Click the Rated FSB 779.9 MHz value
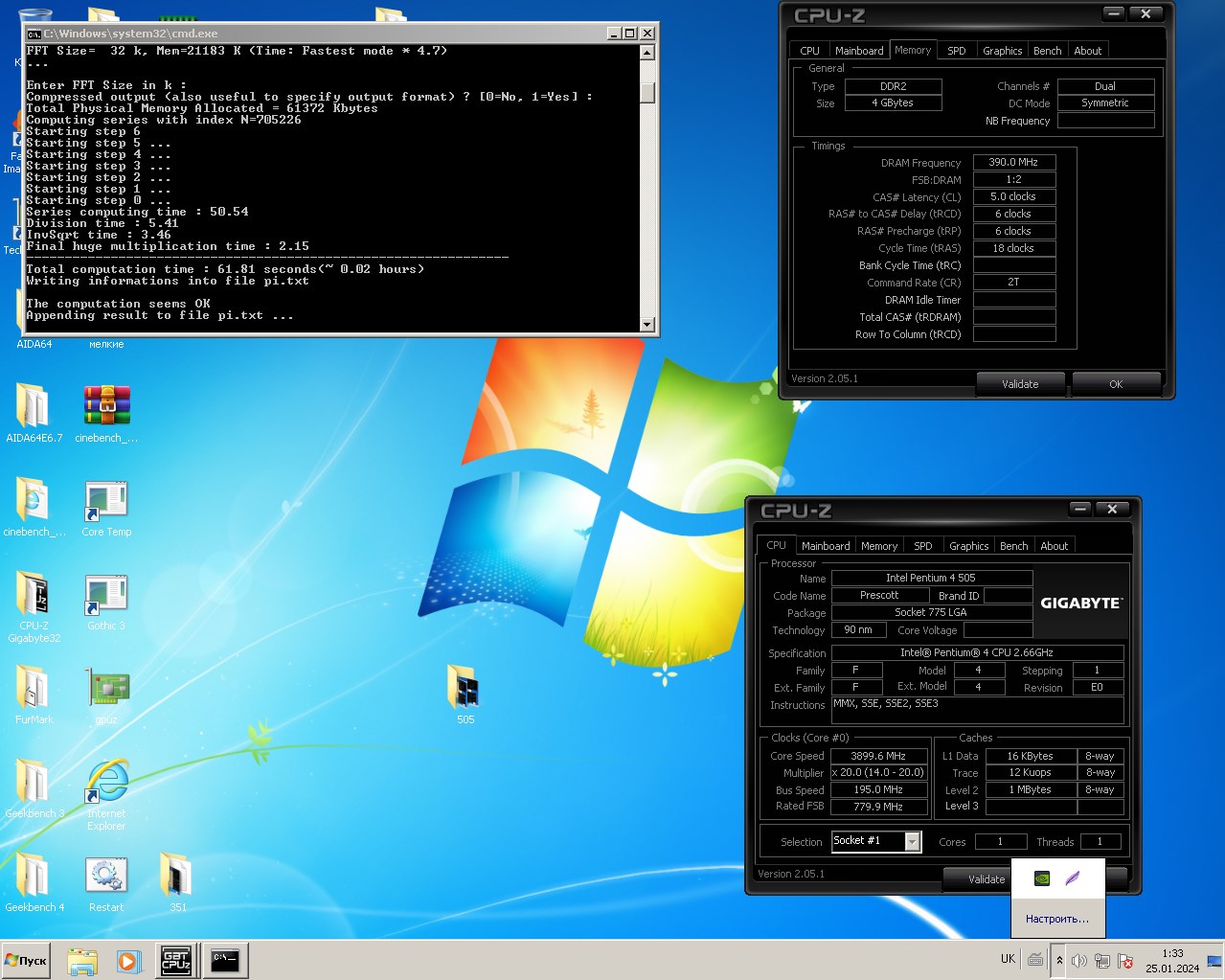 coord(878,807)
